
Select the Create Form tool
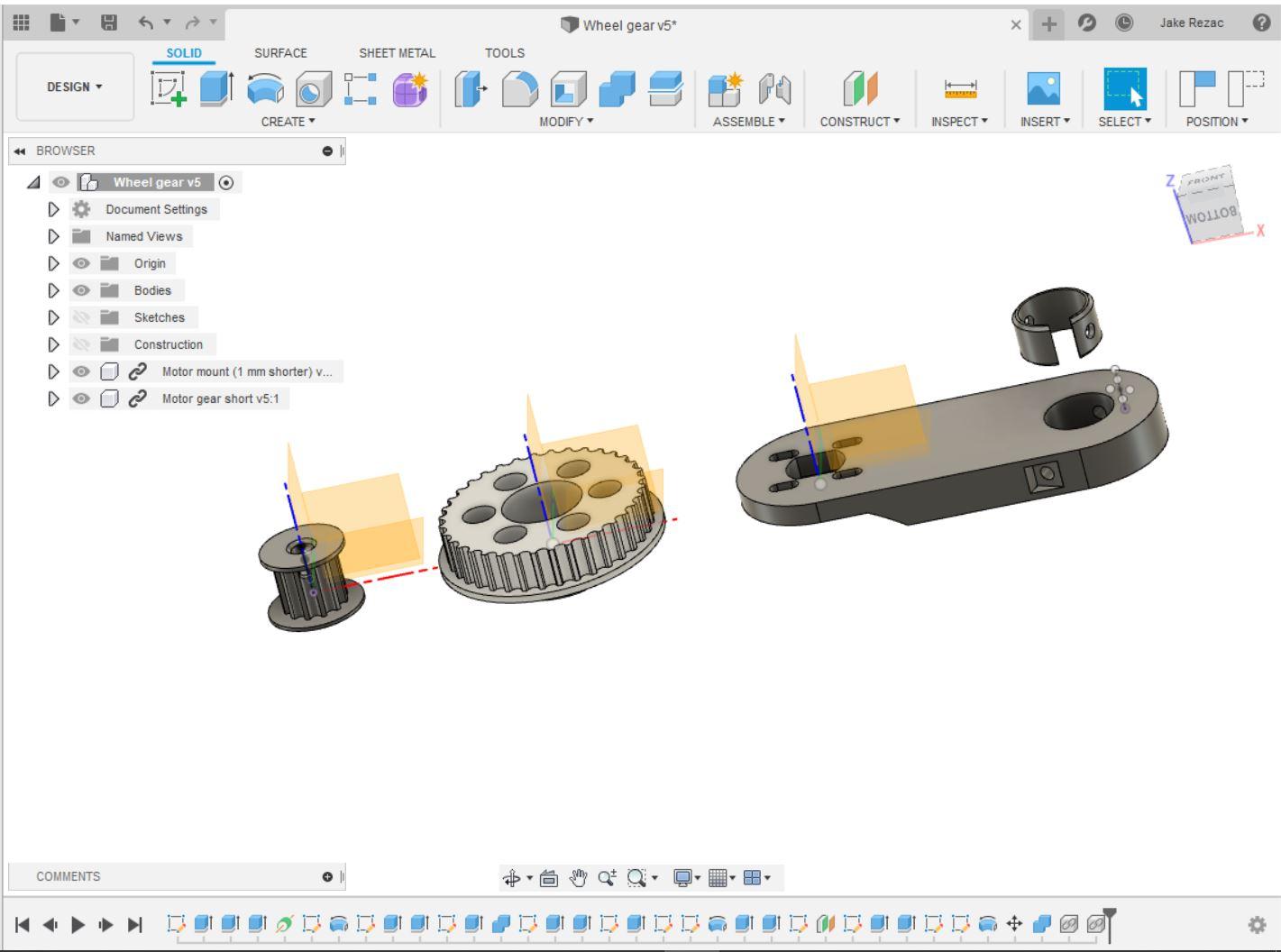(409, 89)
